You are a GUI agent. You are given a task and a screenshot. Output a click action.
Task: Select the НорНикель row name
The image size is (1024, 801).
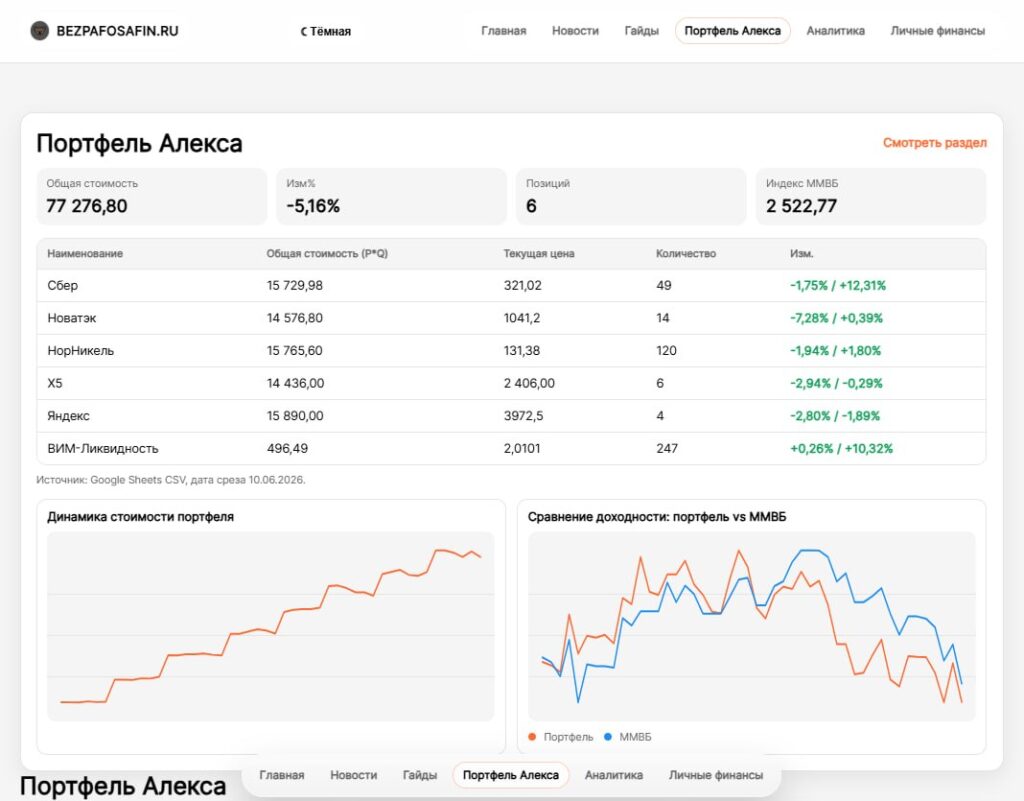coord(80,351)
